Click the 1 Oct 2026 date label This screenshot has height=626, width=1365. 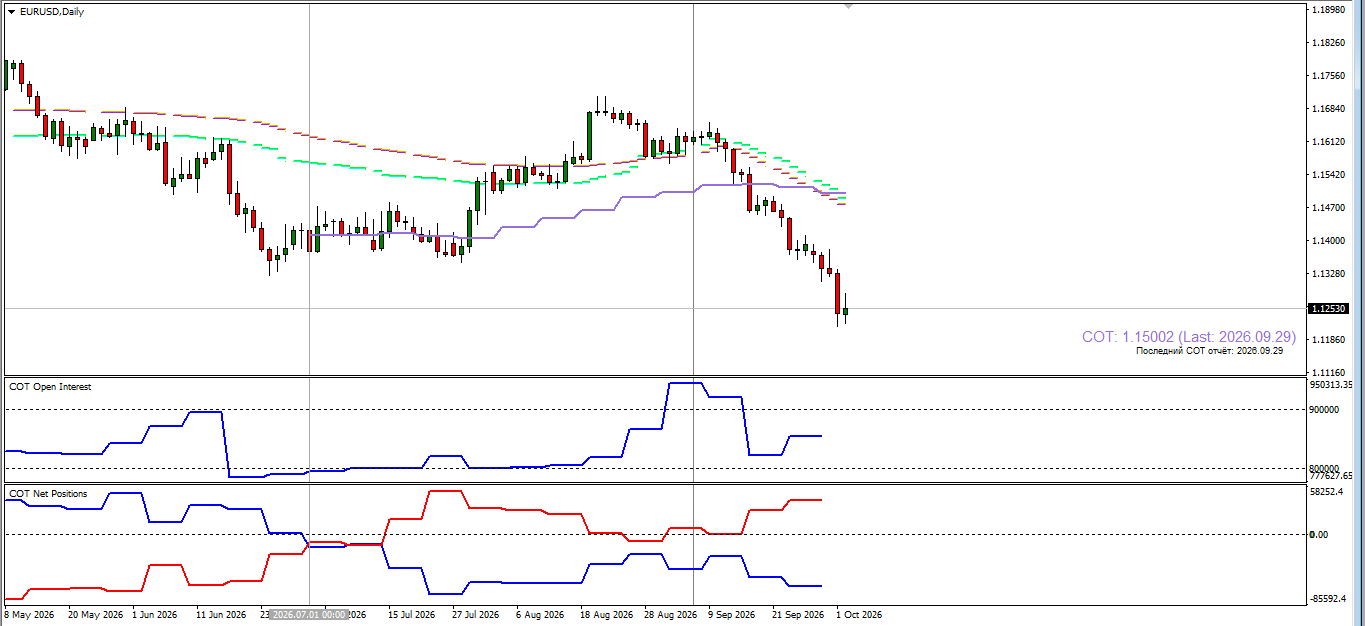point(860,615)
